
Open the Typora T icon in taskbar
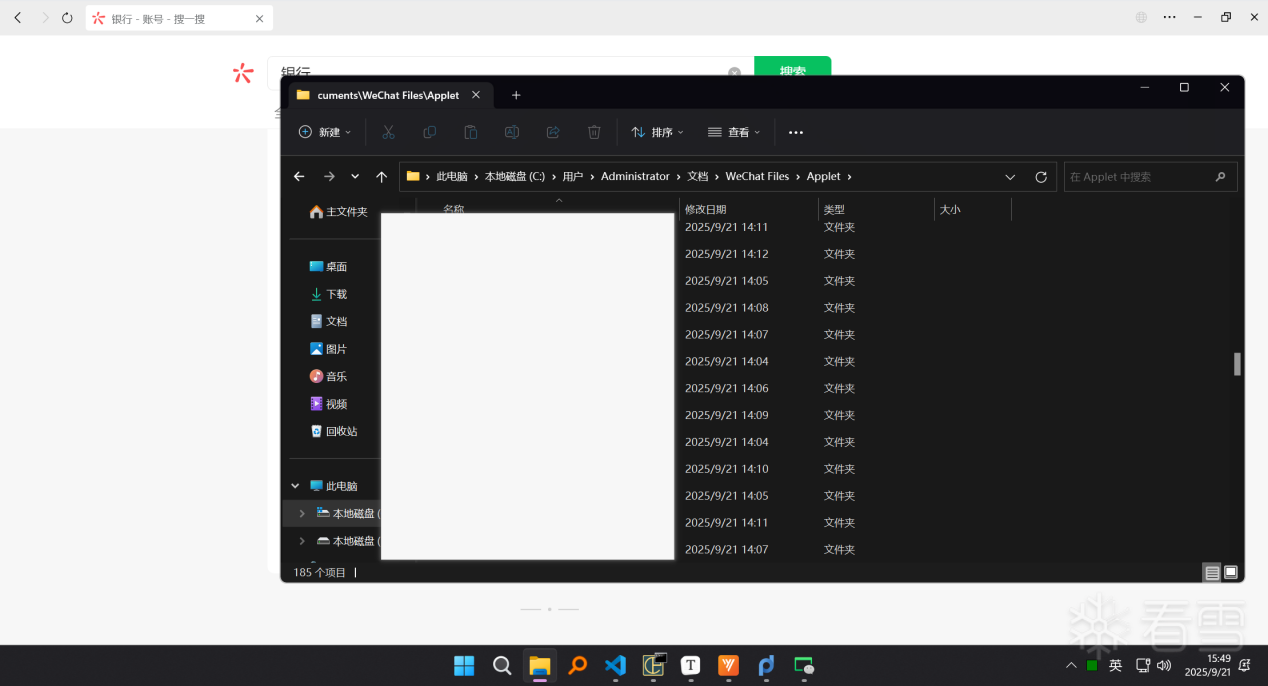690,665
